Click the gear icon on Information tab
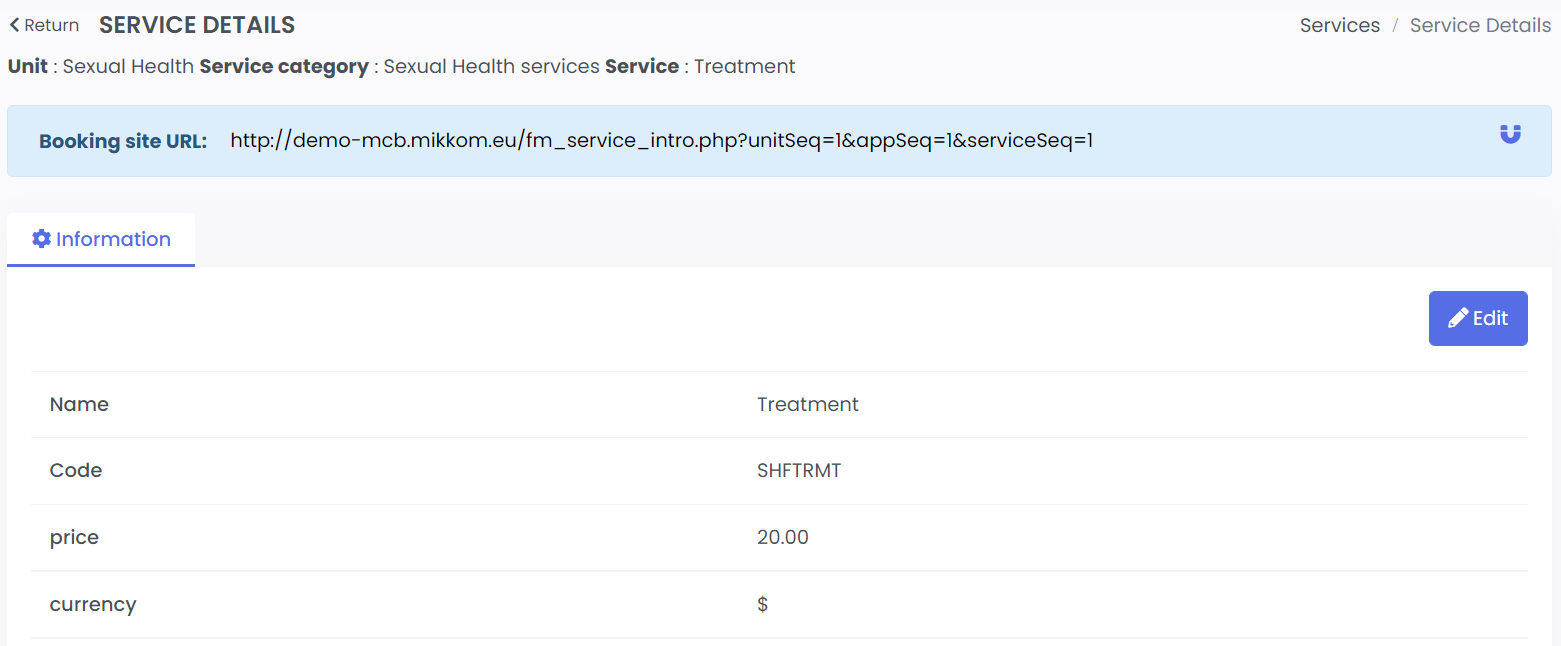 (41, 239)
